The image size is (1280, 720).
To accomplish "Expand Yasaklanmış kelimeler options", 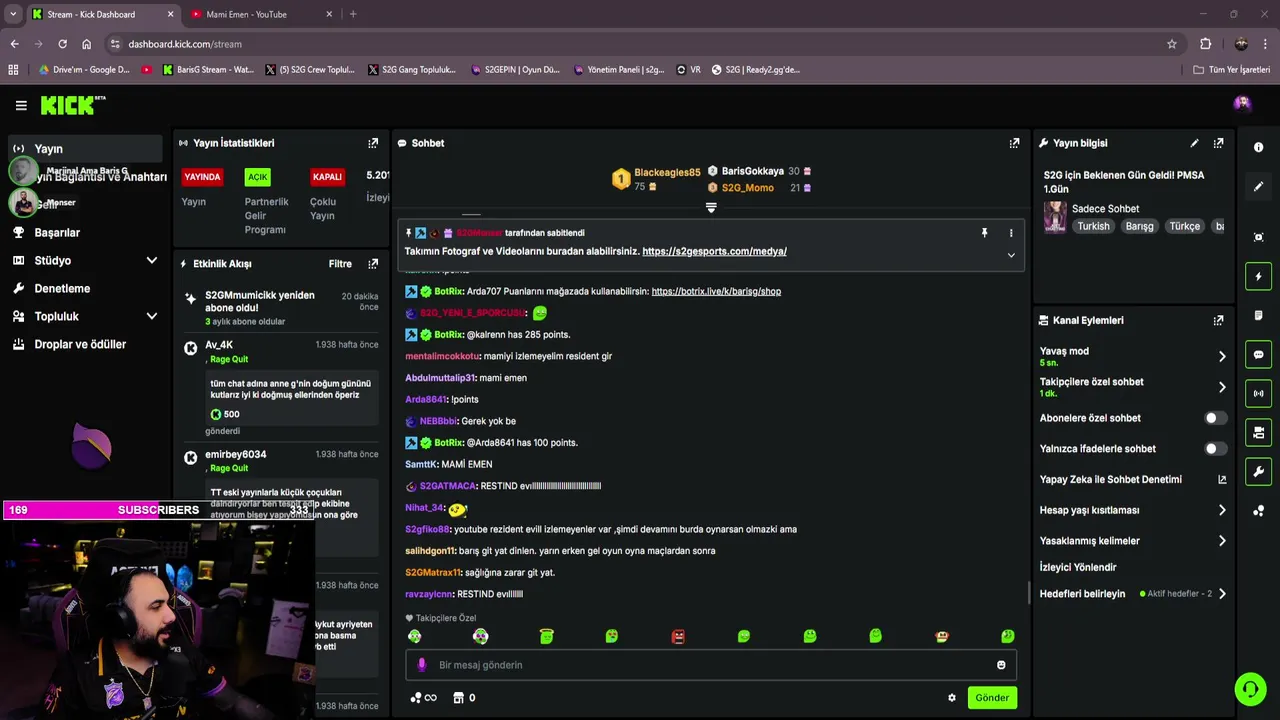I will [1222, 541].
